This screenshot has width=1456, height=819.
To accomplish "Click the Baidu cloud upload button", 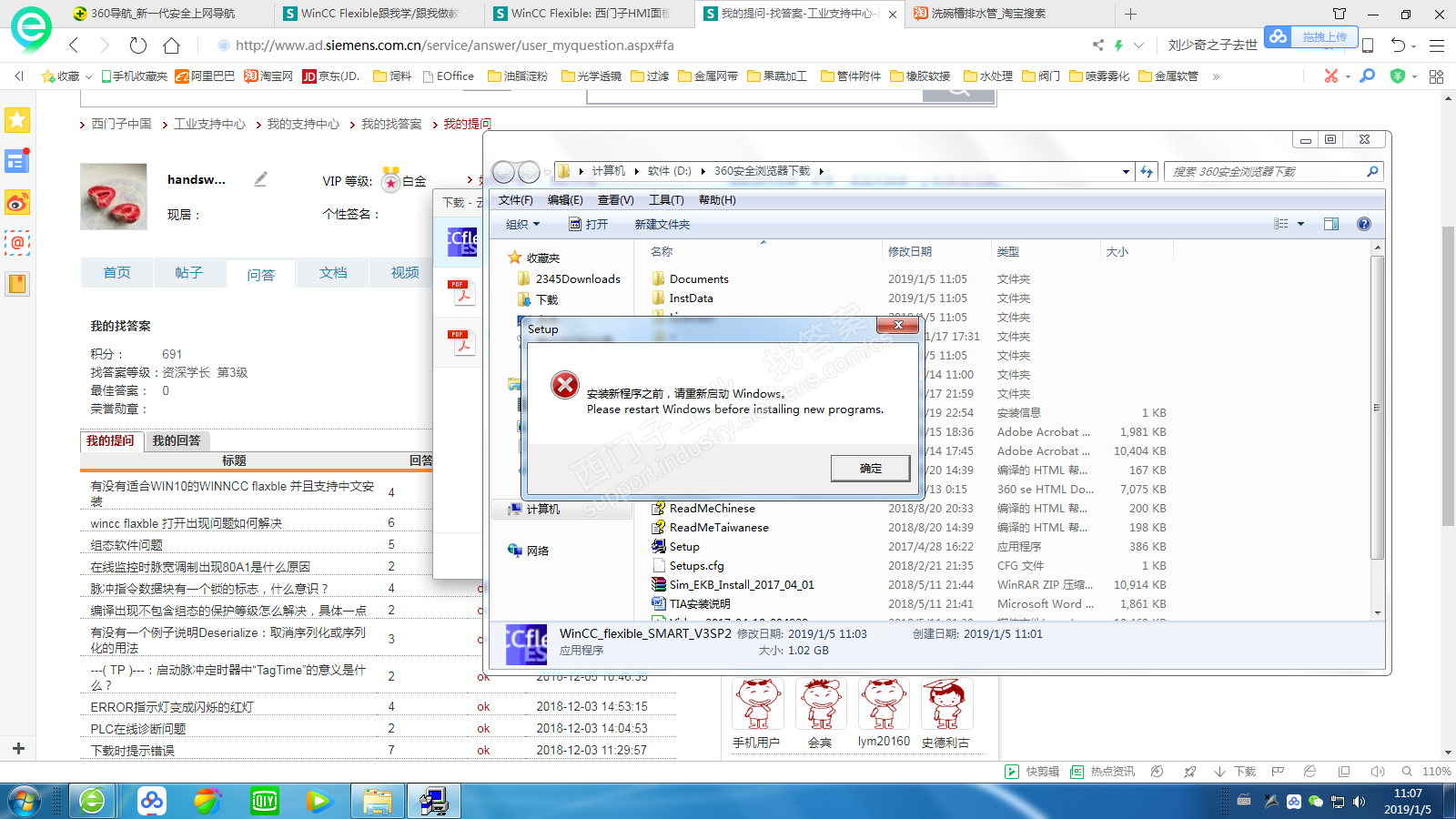I will [1310, 37].
